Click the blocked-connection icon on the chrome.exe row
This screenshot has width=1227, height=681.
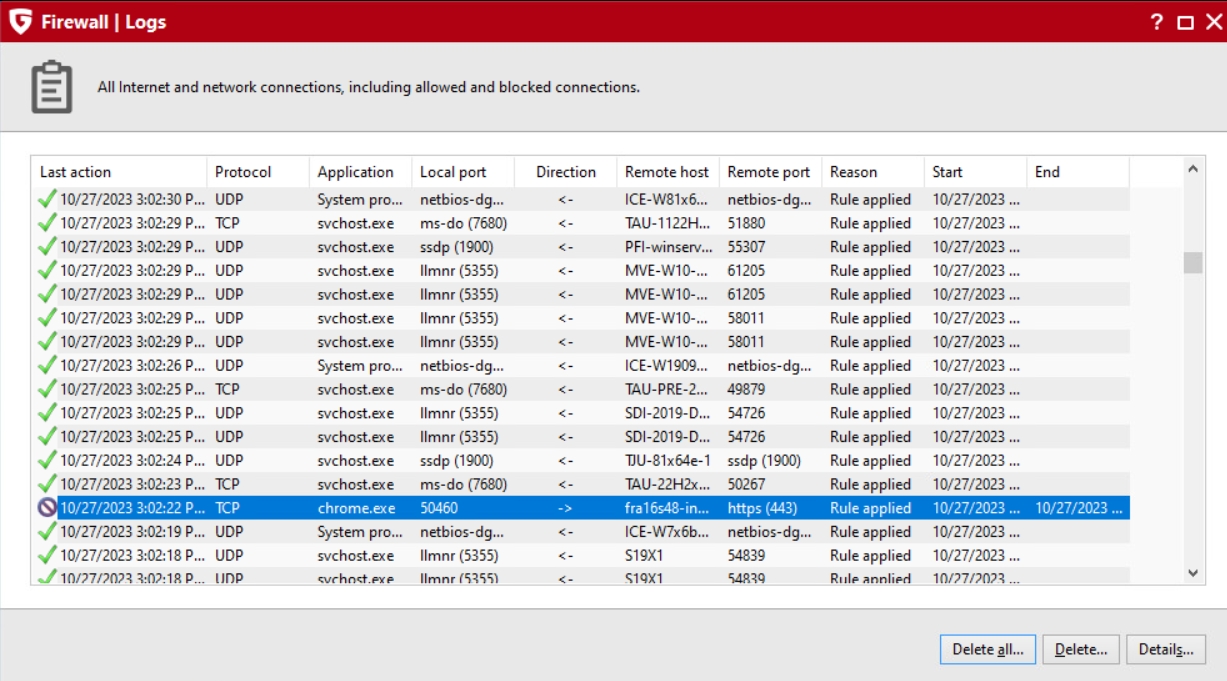point(47,508)
